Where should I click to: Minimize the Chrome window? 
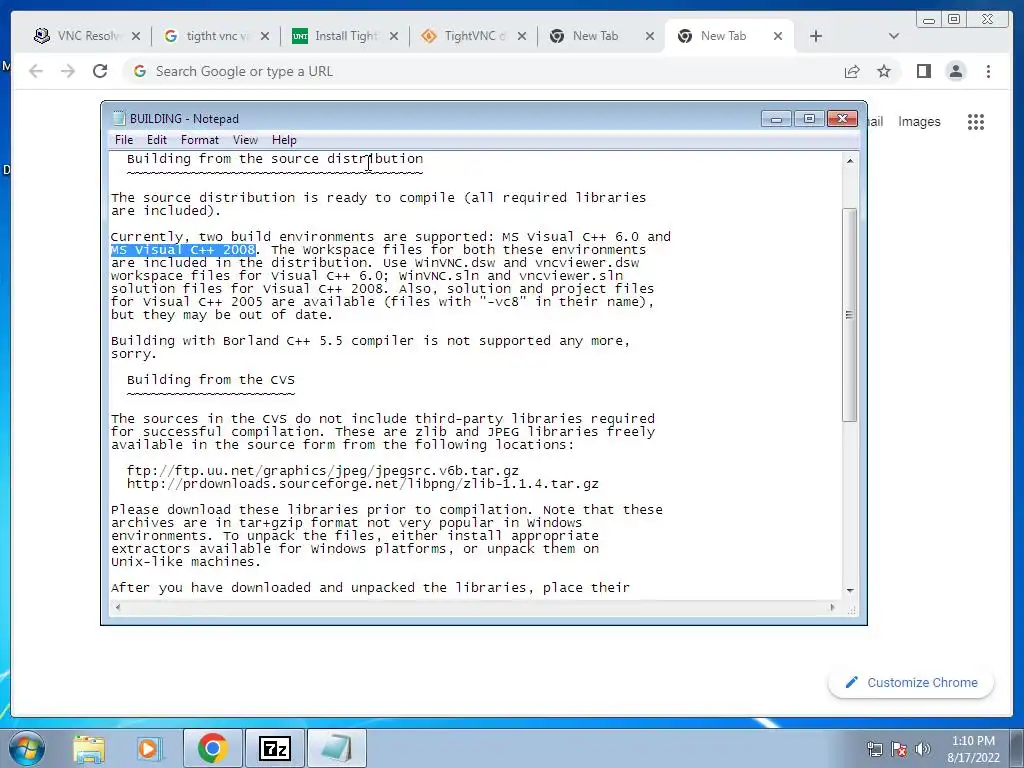[929, 20]
